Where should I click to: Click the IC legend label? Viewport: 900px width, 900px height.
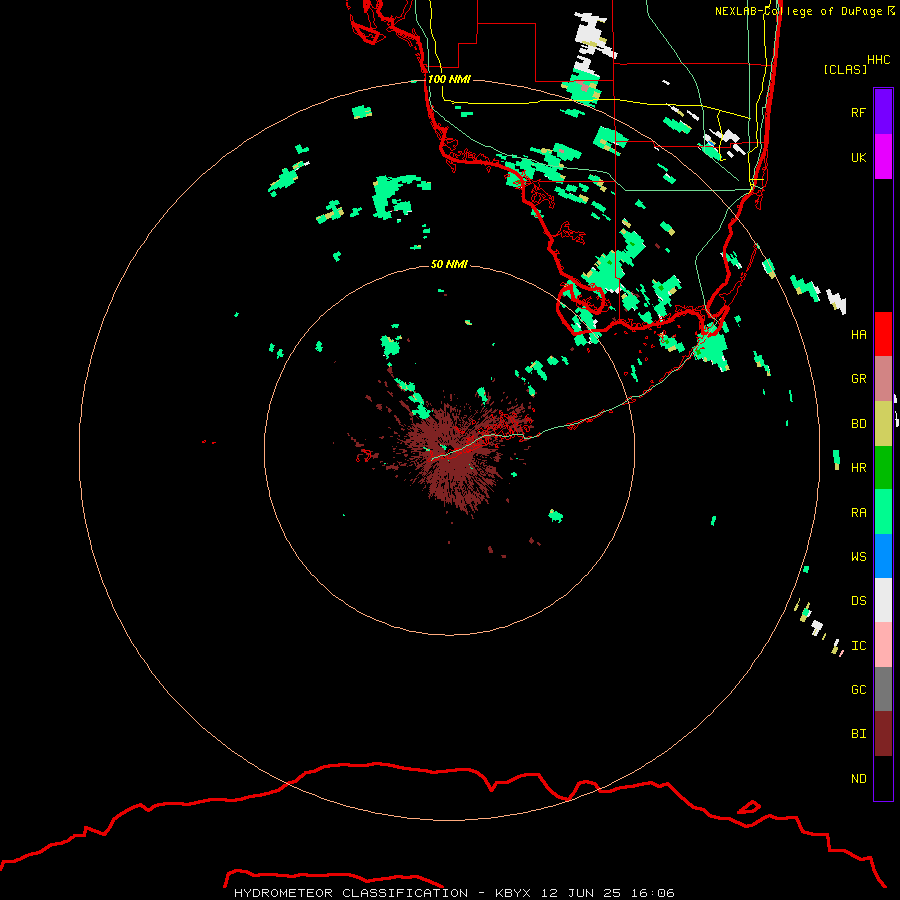pos(858,645)
